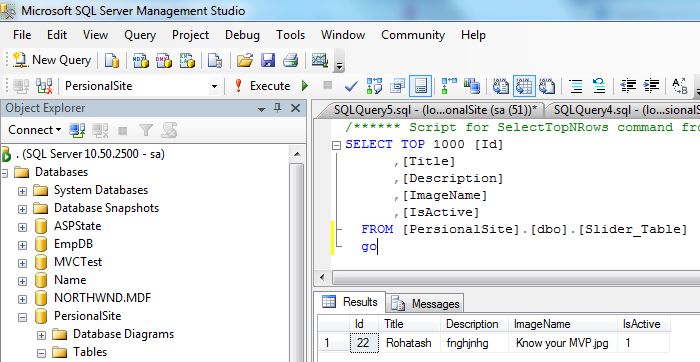Screen dimensions: 700x362
Task: Click the Change Connection icon
Action: pyautogui.click(x=44, y=86)
